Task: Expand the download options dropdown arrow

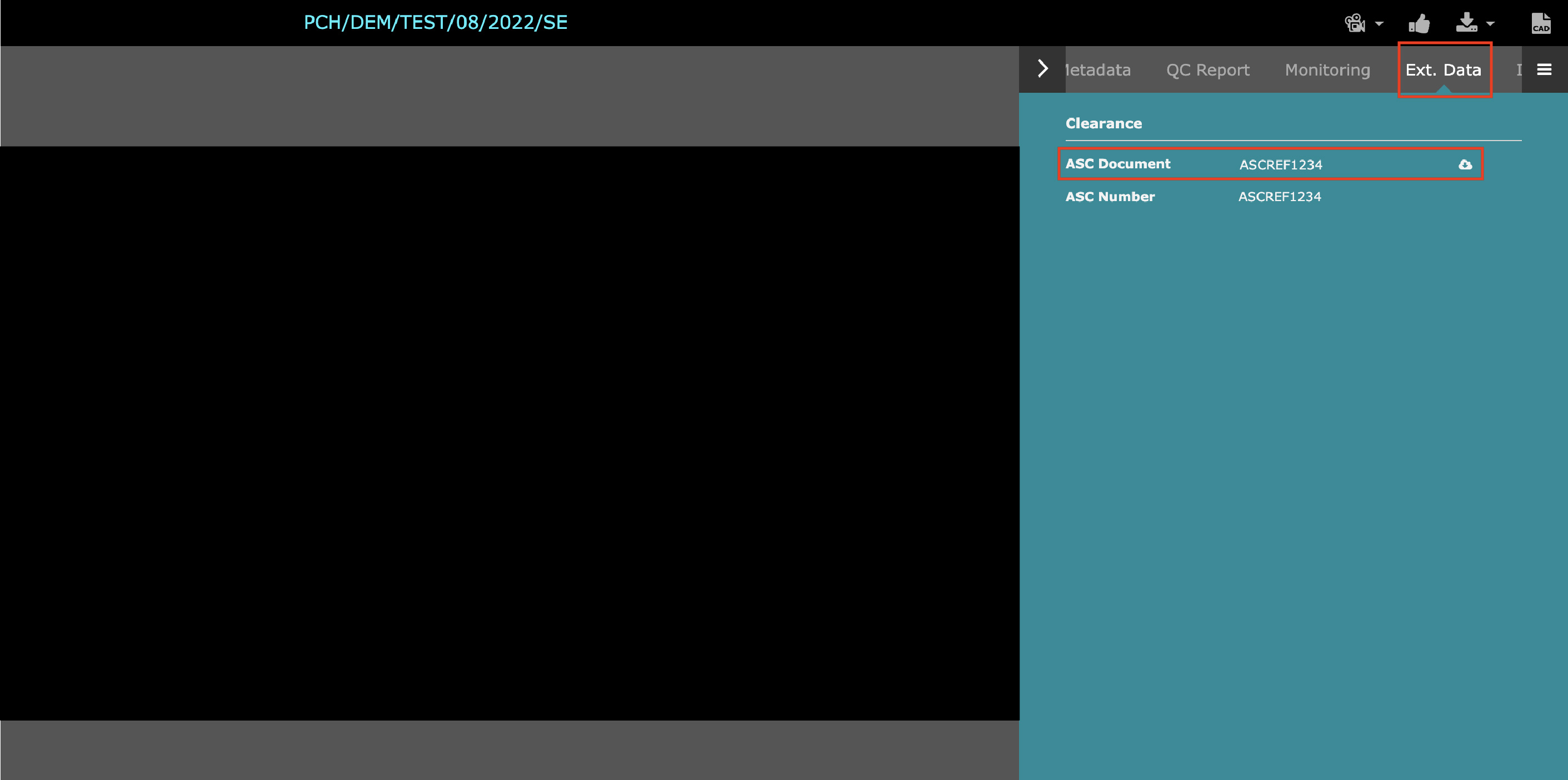Action: click(x=1490, y=24)
